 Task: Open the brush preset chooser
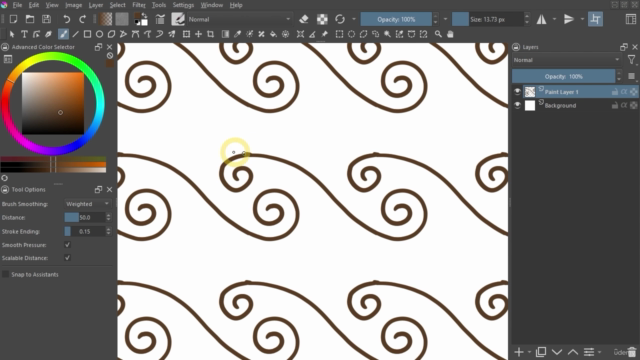coord(178,19)
